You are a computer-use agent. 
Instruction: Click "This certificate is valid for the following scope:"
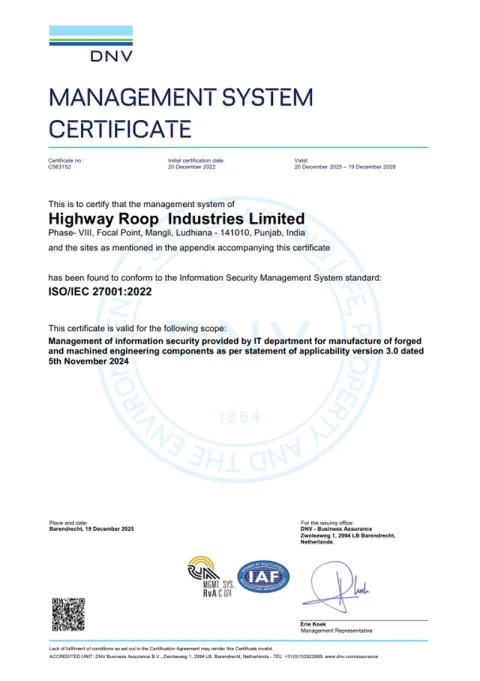pyautogui.click(x=137, y=328)
